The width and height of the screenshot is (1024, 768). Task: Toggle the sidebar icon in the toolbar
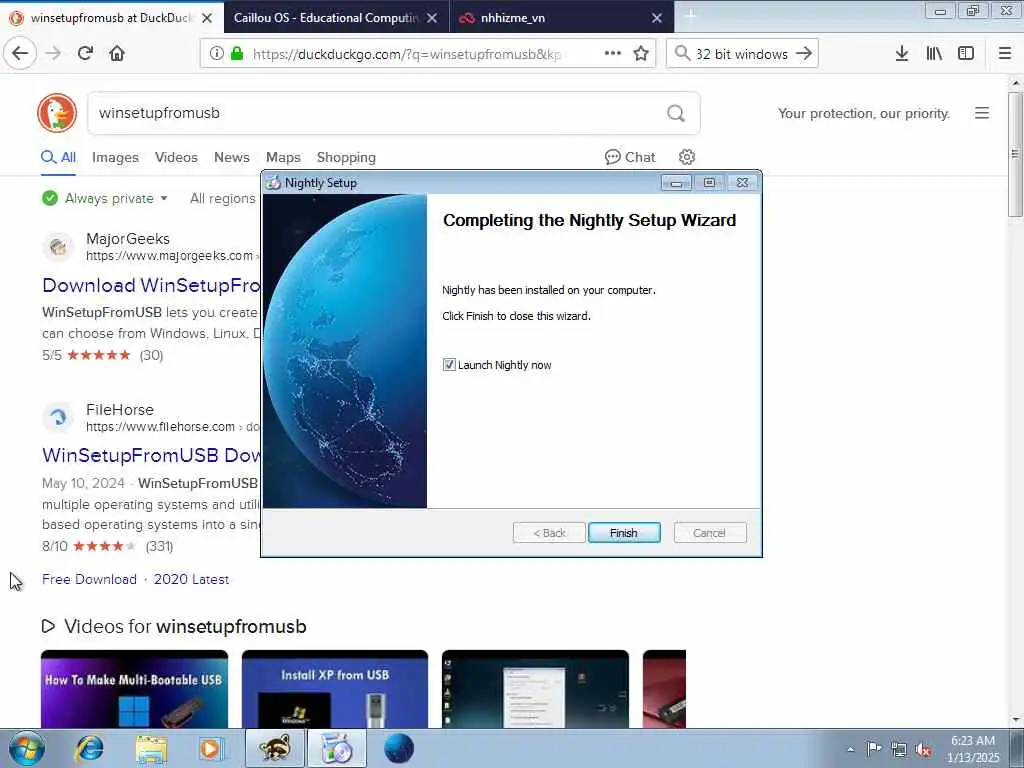[x=966, y=54]
